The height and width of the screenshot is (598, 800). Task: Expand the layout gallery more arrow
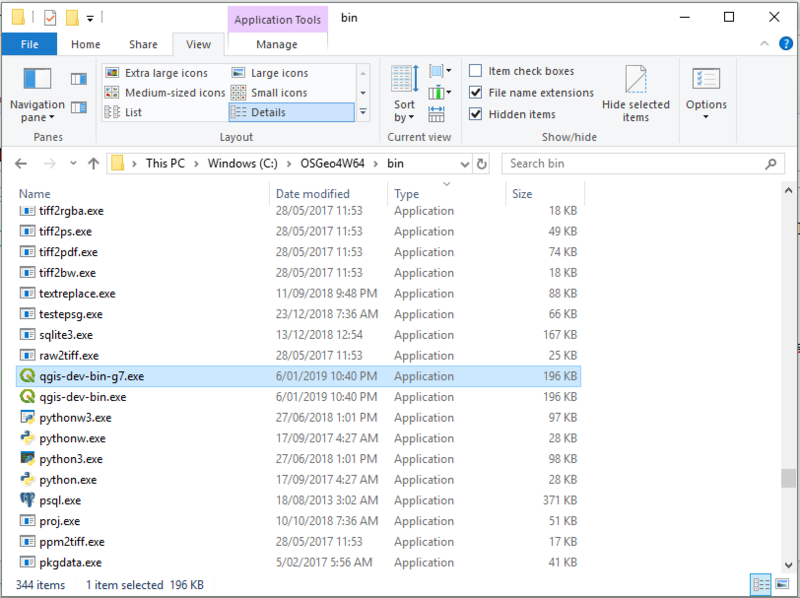click(363, 112)
